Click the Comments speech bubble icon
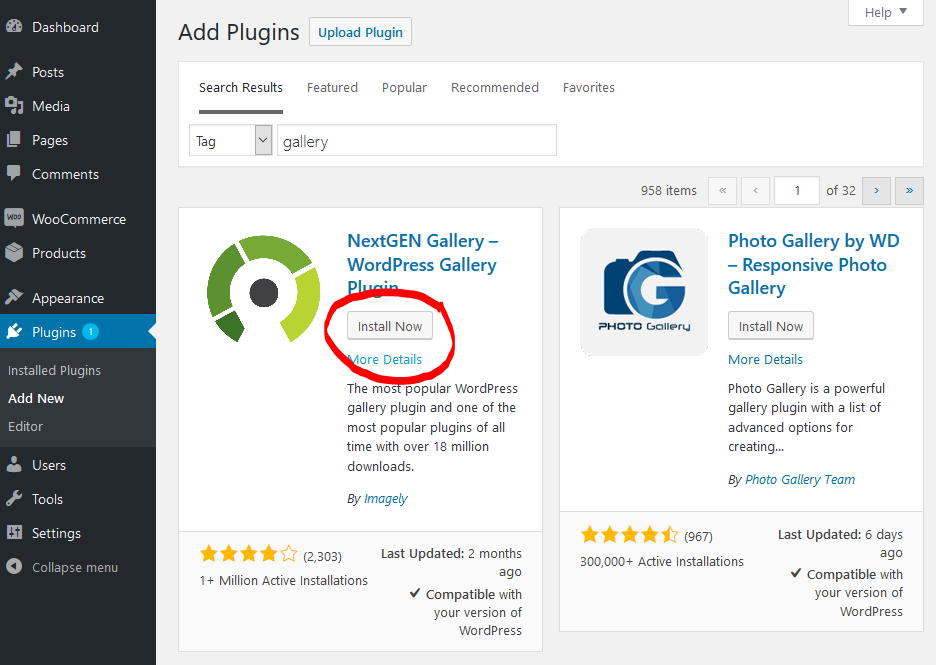 tap(14, 173)
